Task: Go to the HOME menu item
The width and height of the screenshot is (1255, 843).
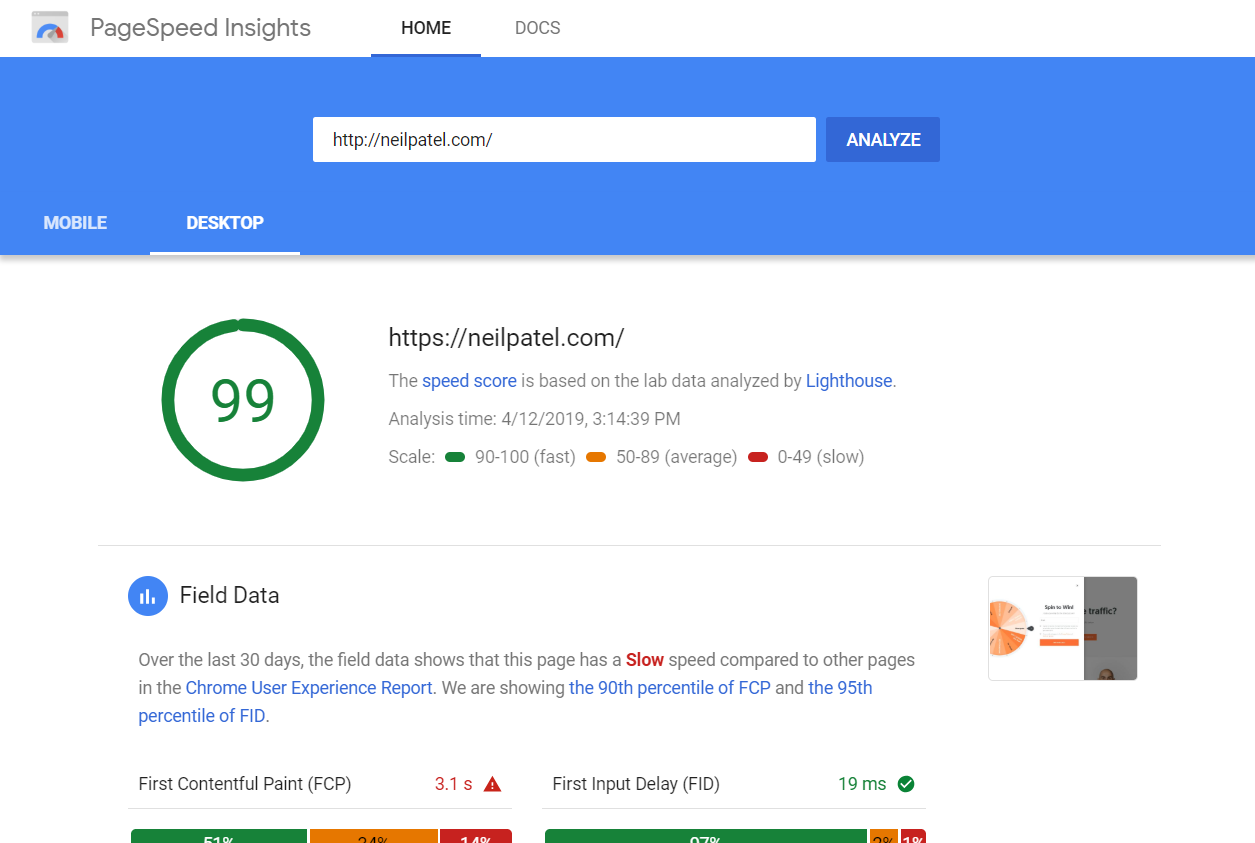Action: coord(426,28)
